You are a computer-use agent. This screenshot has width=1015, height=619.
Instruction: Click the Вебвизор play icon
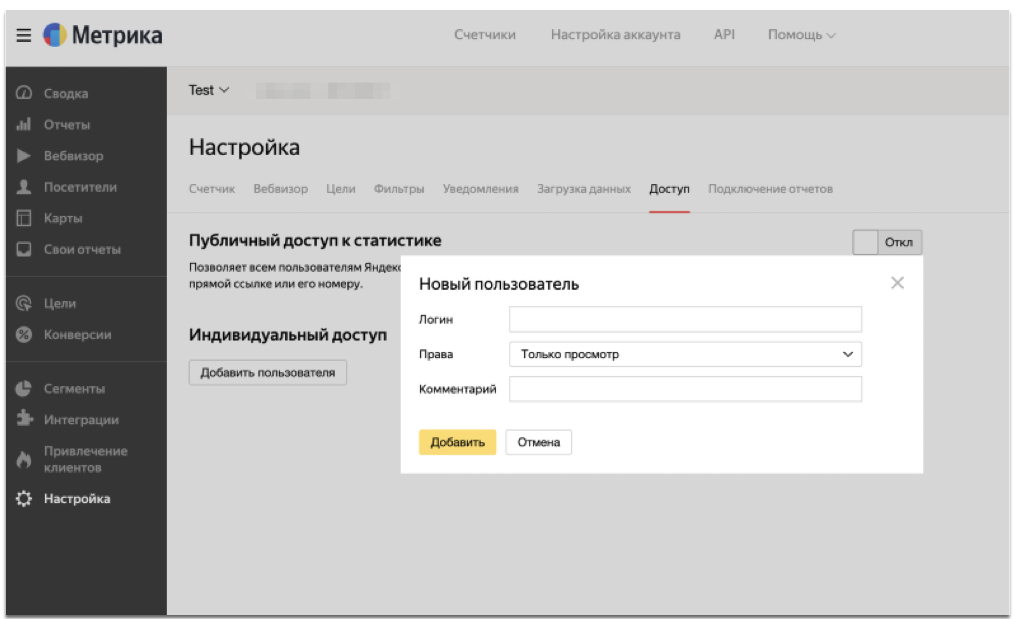point(24,156)
